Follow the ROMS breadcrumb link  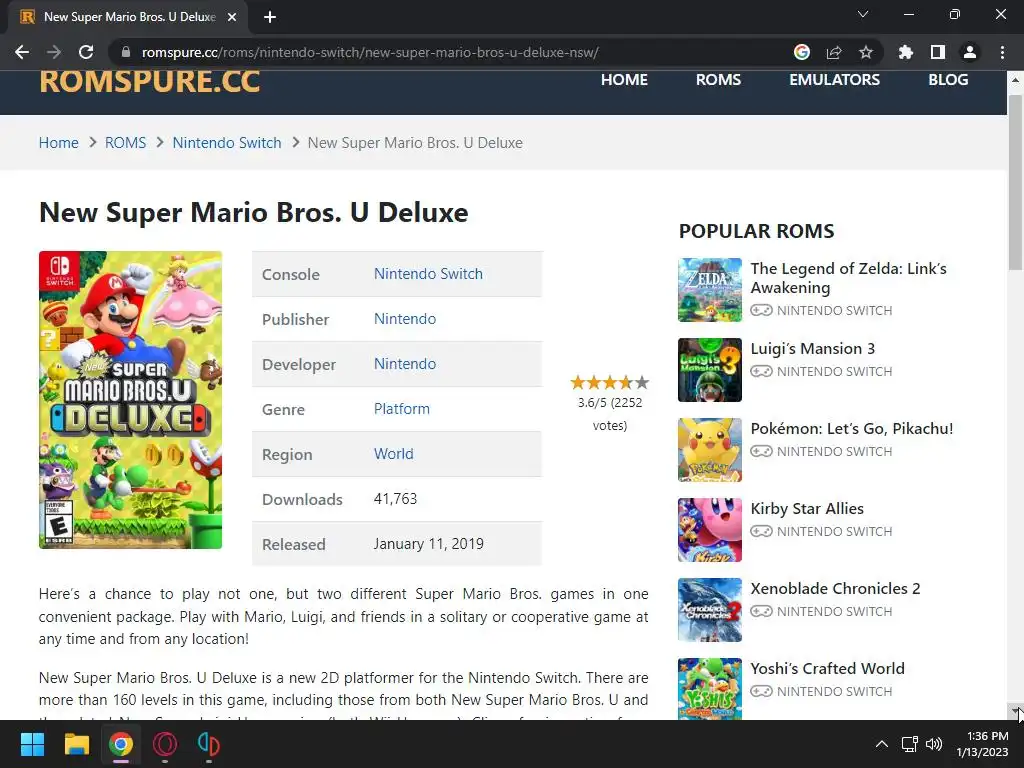click(x=125, y=143)
